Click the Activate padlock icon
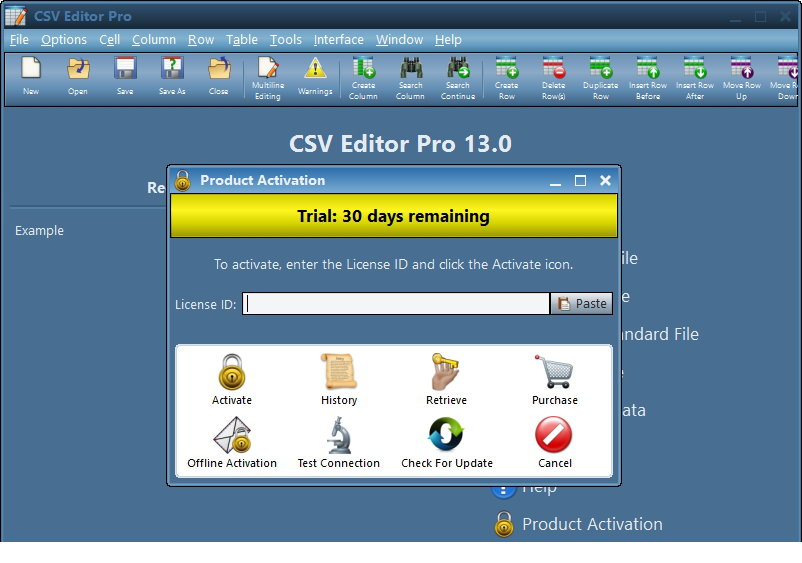 (232, 379)
